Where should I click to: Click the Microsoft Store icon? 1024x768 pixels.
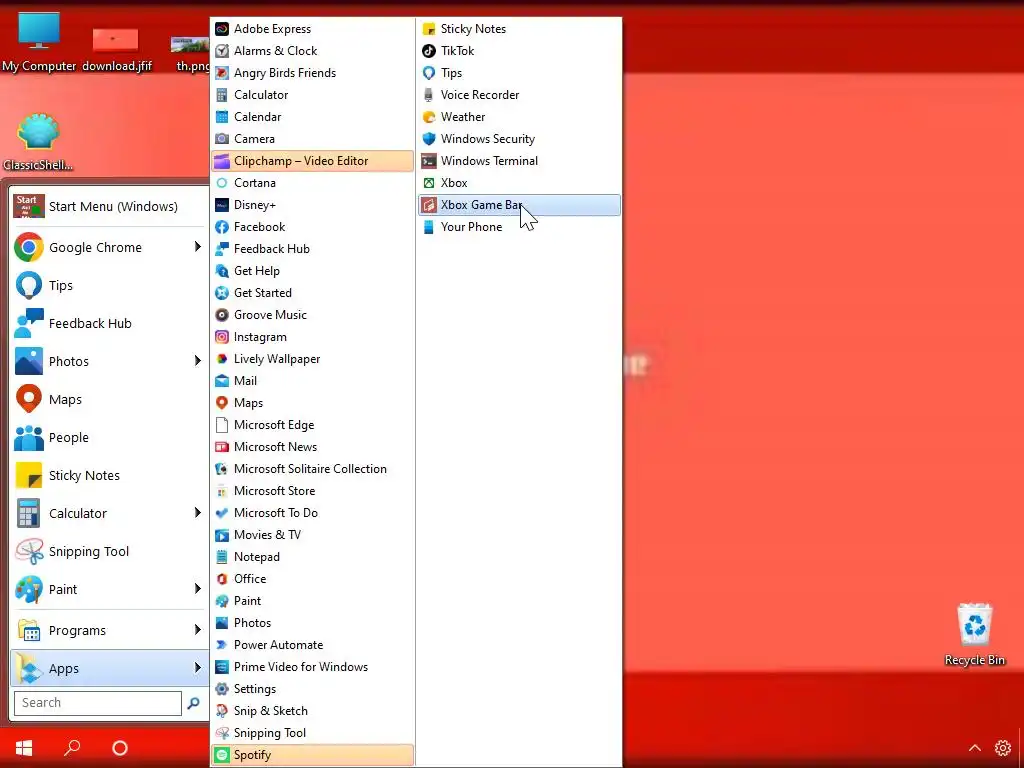(222, 491)
